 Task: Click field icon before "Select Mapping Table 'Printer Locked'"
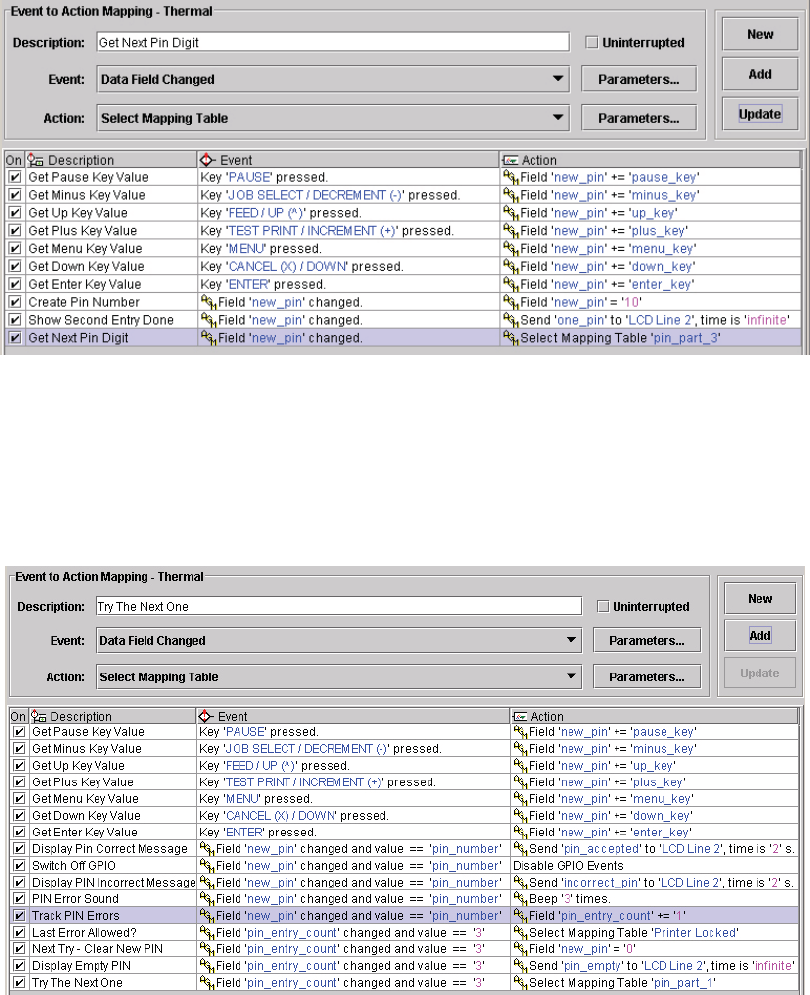(521, 932)
